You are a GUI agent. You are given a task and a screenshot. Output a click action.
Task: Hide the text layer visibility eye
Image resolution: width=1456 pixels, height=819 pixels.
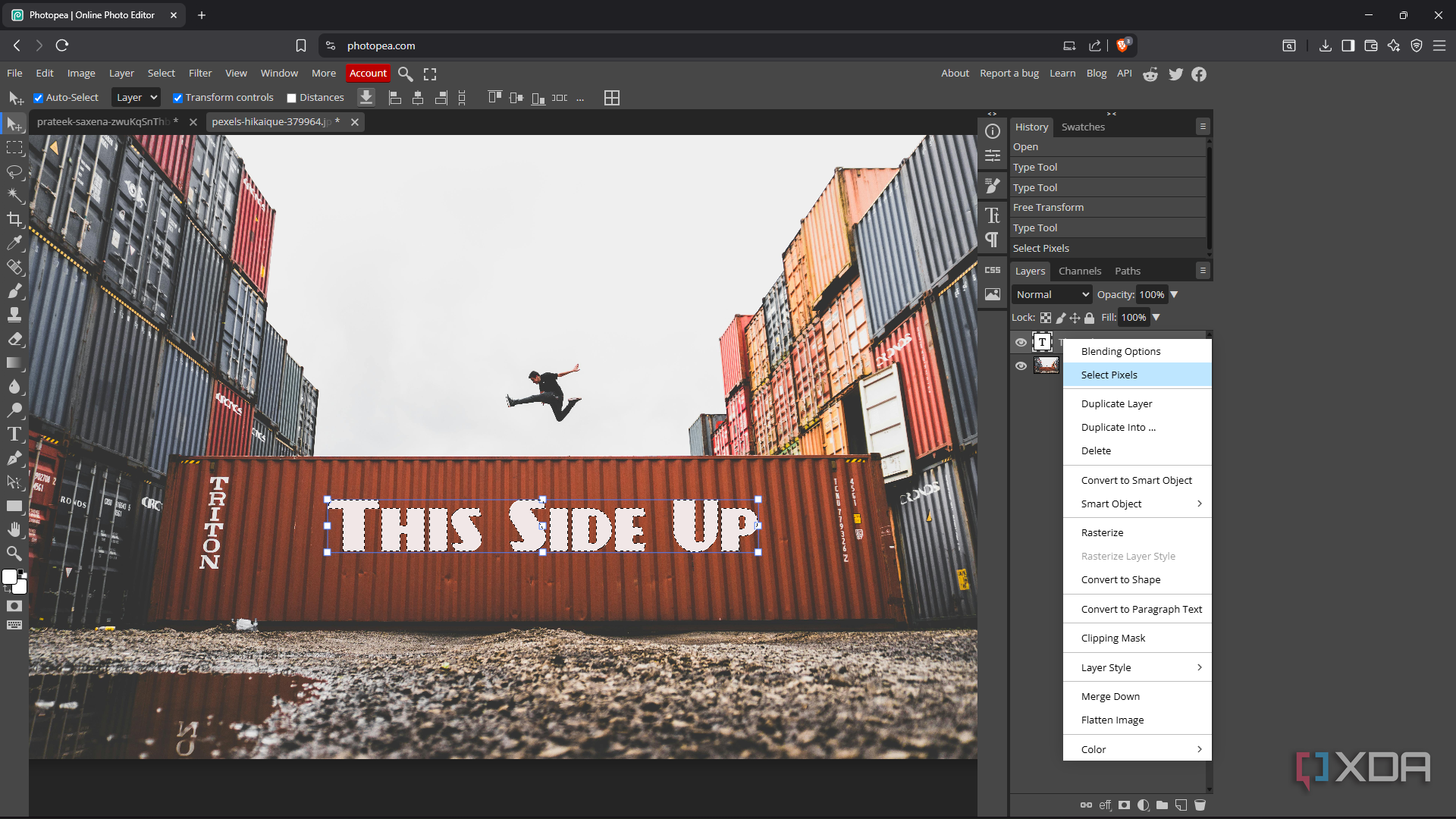1021,343
